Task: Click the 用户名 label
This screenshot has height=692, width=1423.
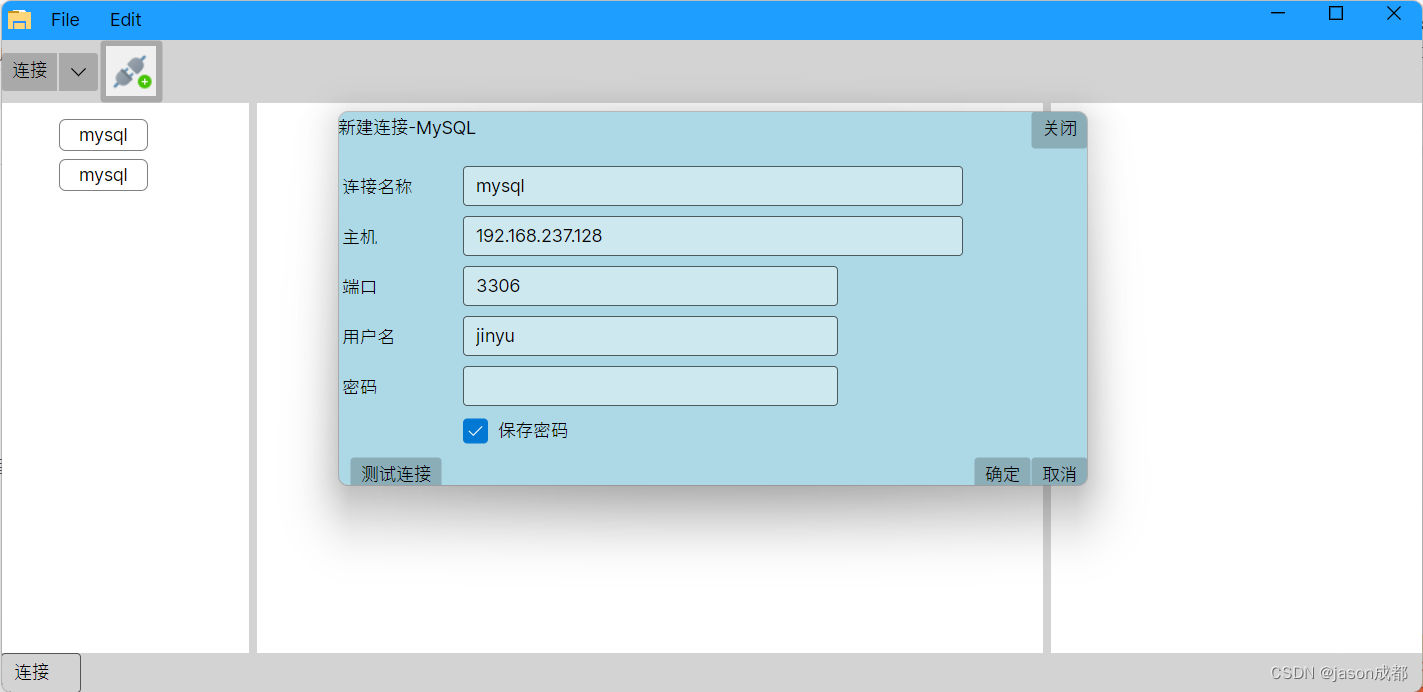Action: (x=368, y=337)
